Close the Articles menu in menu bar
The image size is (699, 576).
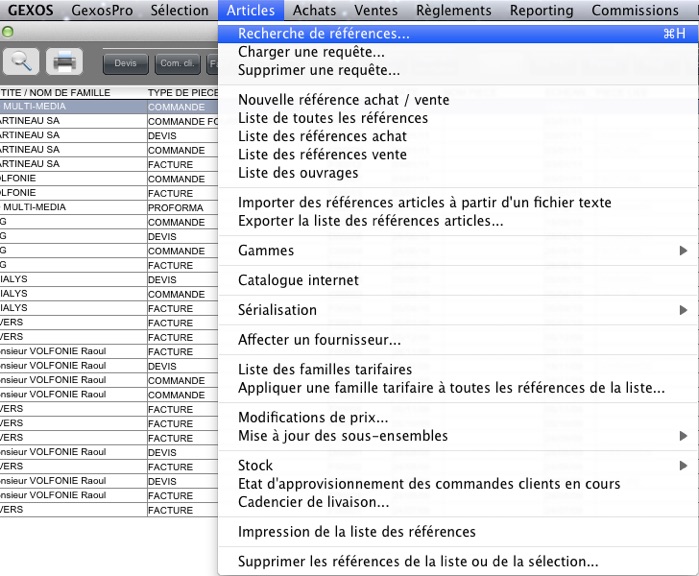pyautogui.click(x=251, y=10)
